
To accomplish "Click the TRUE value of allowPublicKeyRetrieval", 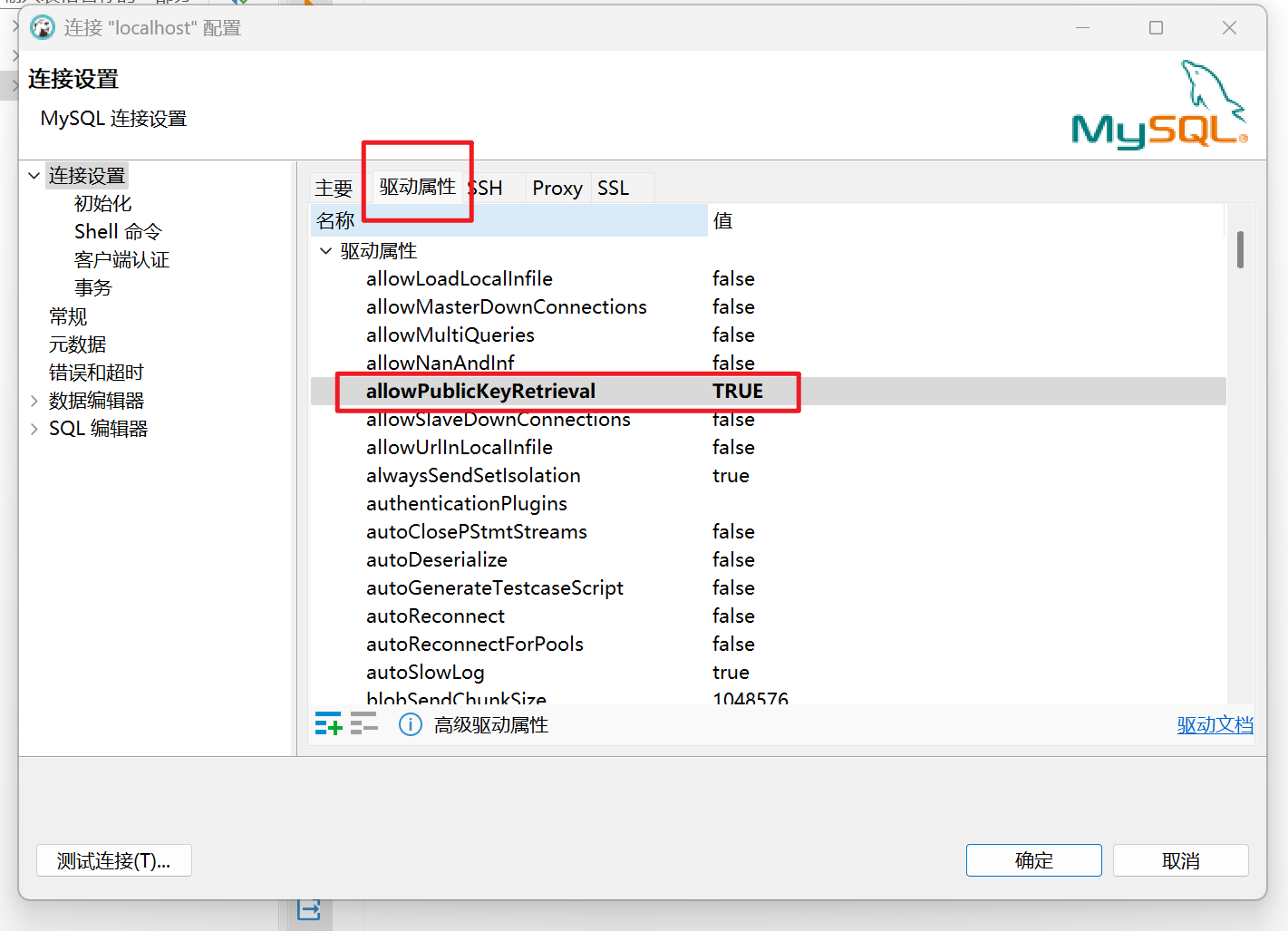I will 738,391.
